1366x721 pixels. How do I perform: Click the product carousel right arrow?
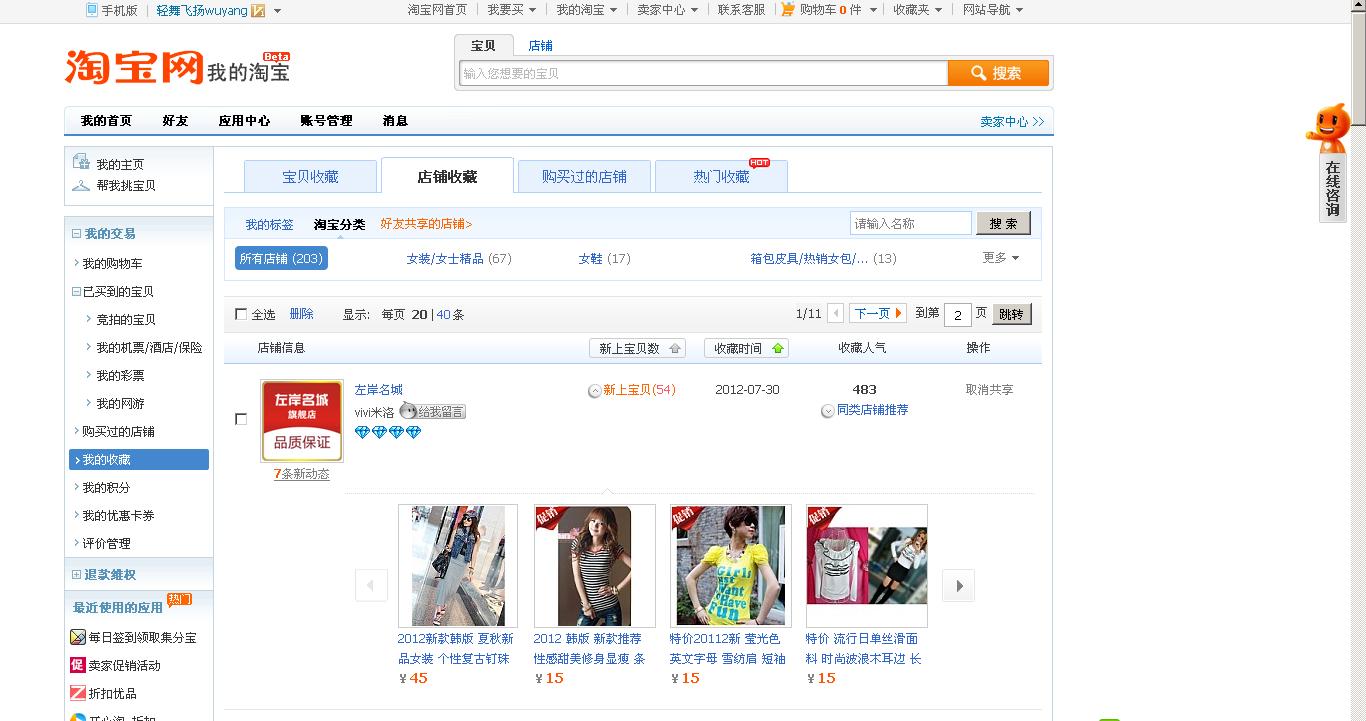(959, 585)
